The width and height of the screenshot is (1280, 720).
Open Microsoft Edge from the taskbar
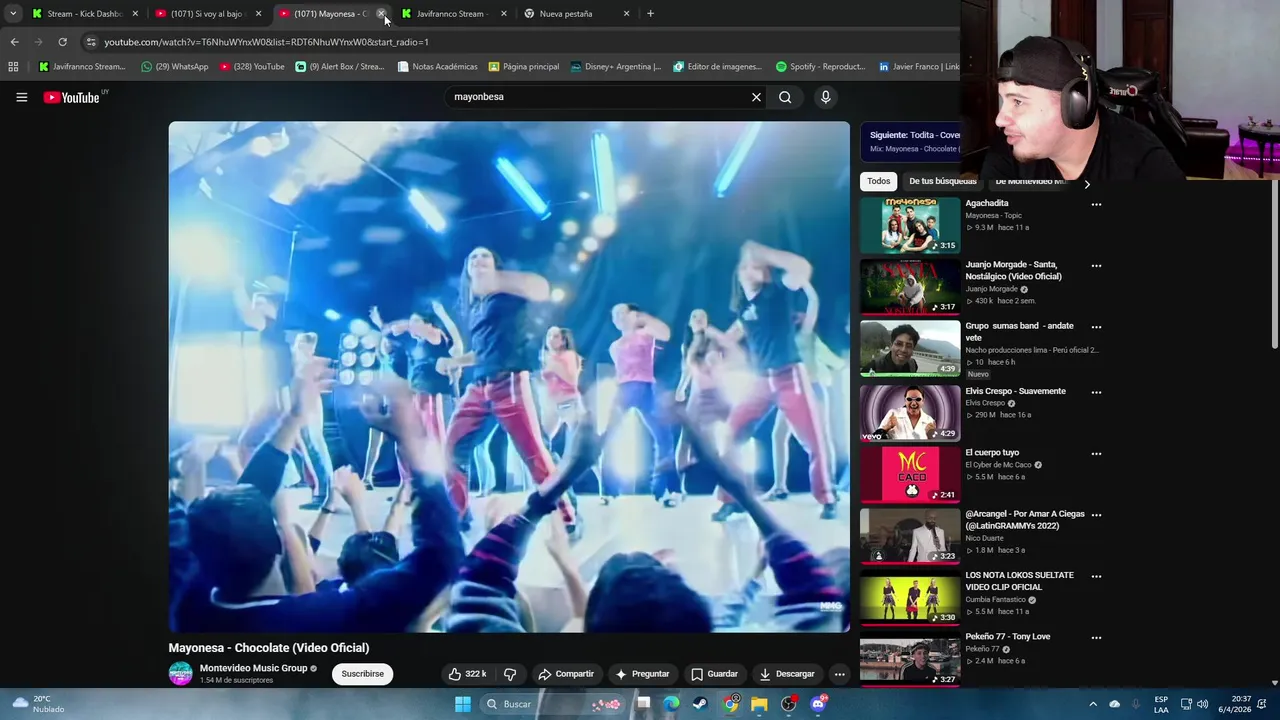click(x=671, y=704)
